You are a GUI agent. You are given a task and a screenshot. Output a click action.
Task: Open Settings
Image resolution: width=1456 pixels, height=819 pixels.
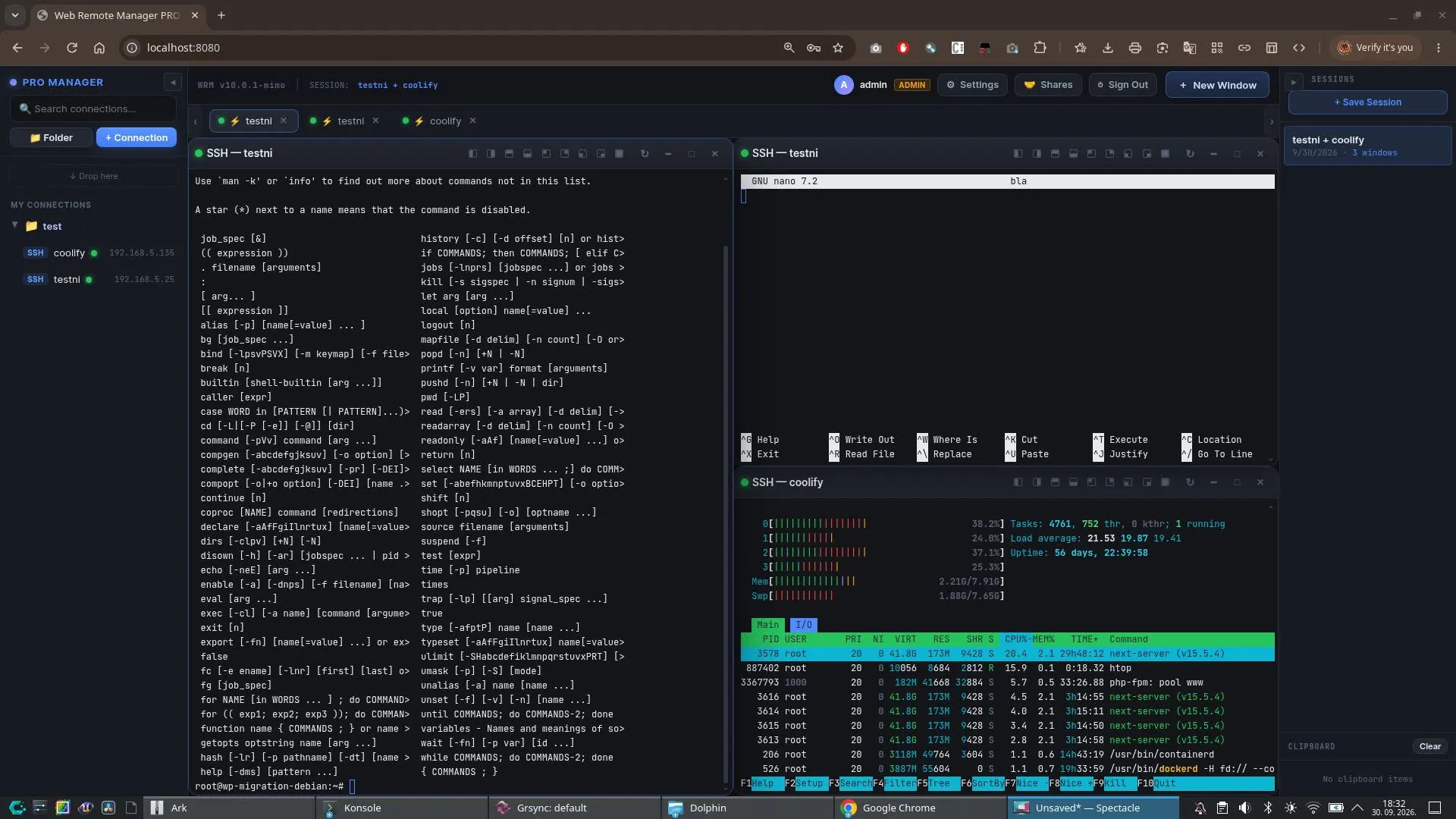click(972, 85)
